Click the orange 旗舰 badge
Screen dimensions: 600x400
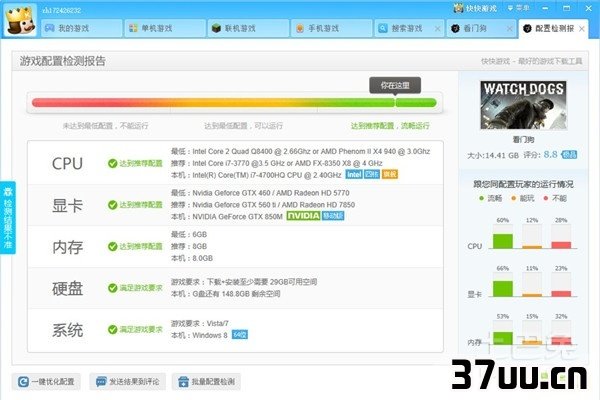click(x=390, y=175)
